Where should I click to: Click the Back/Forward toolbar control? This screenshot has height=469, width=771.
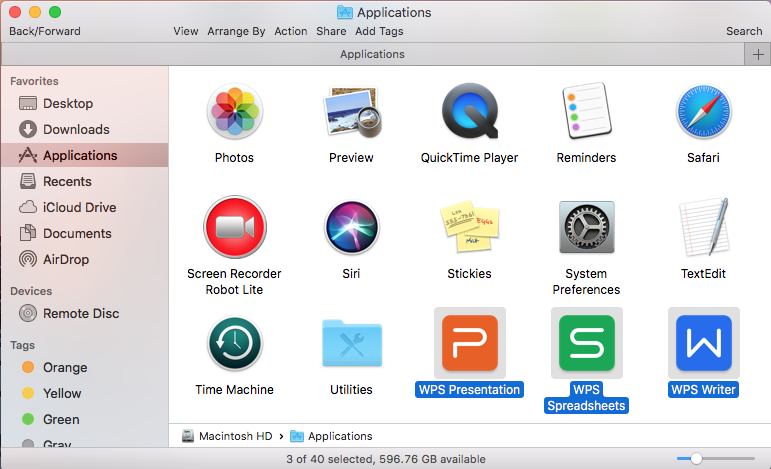tap(45, 31)
